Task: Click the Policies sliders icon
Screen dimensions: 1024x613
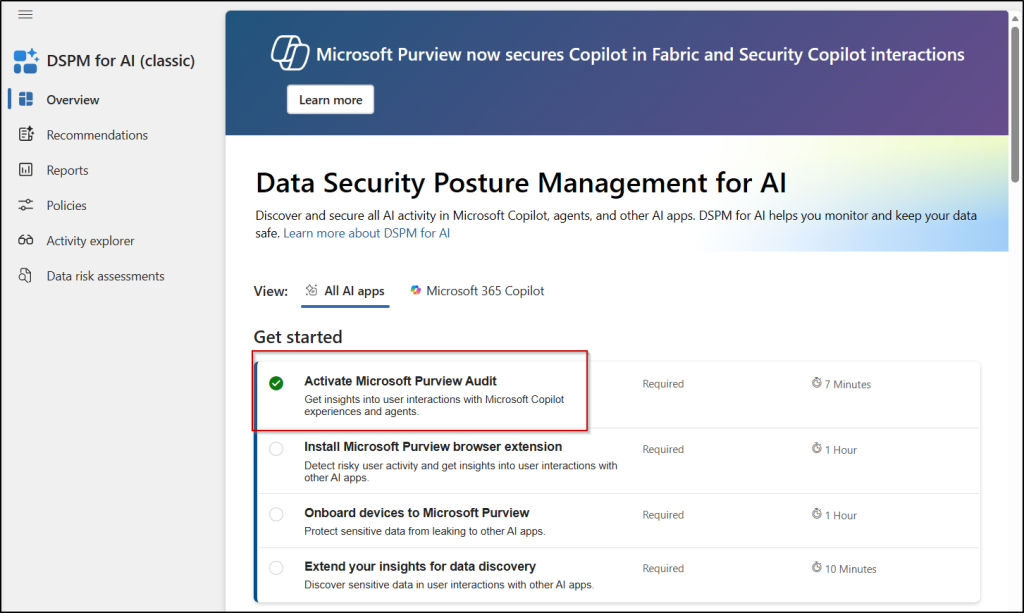Action: pos(25,205)
